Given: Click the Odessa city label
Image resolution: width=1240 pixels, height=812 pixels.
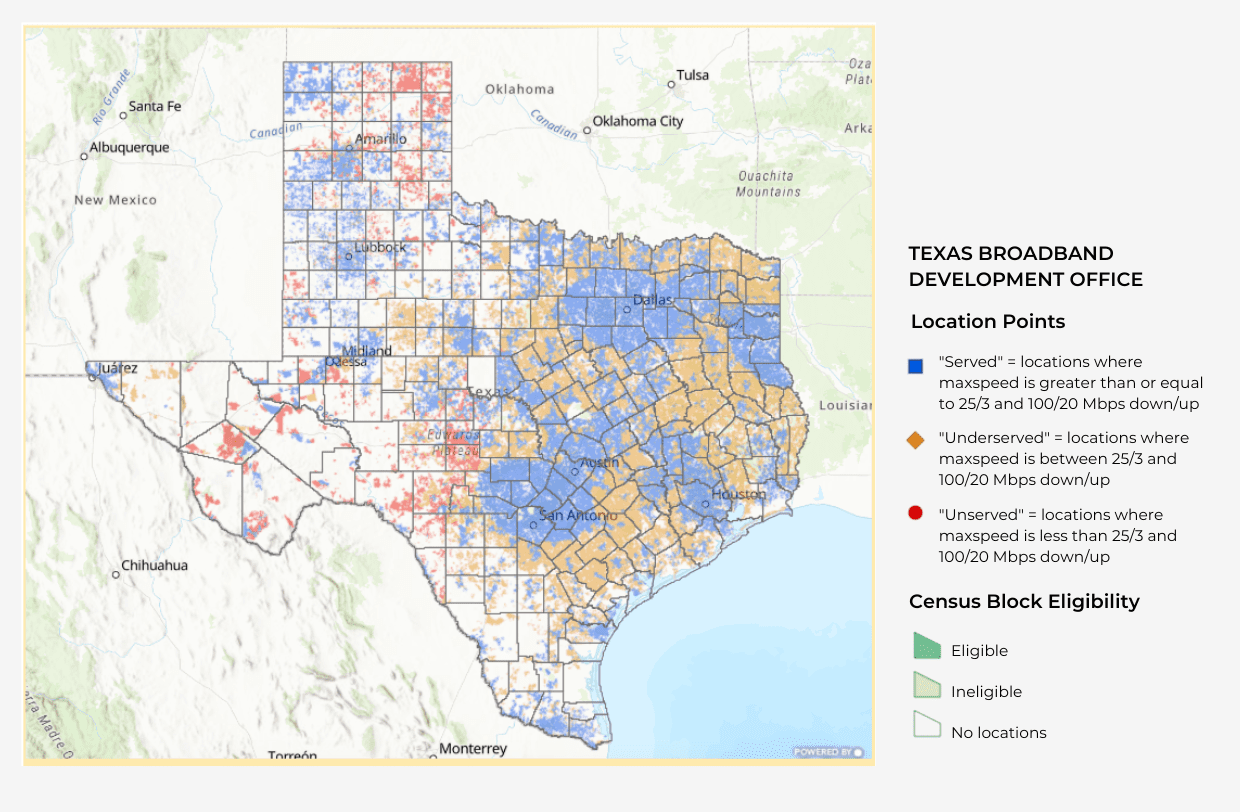Looking at the screenshot, I should [x=347, y=362].
